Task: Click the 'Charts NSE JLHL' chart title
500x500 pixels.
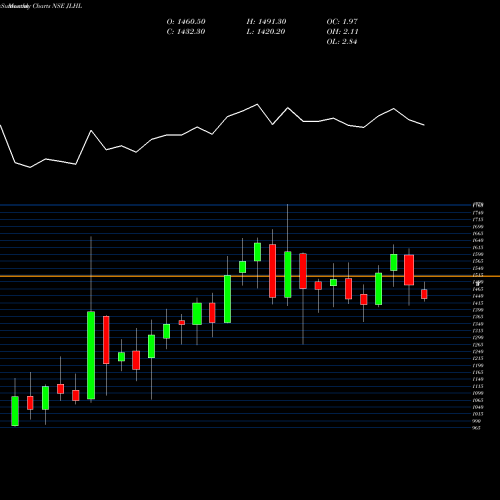Action: pos(57,6)
